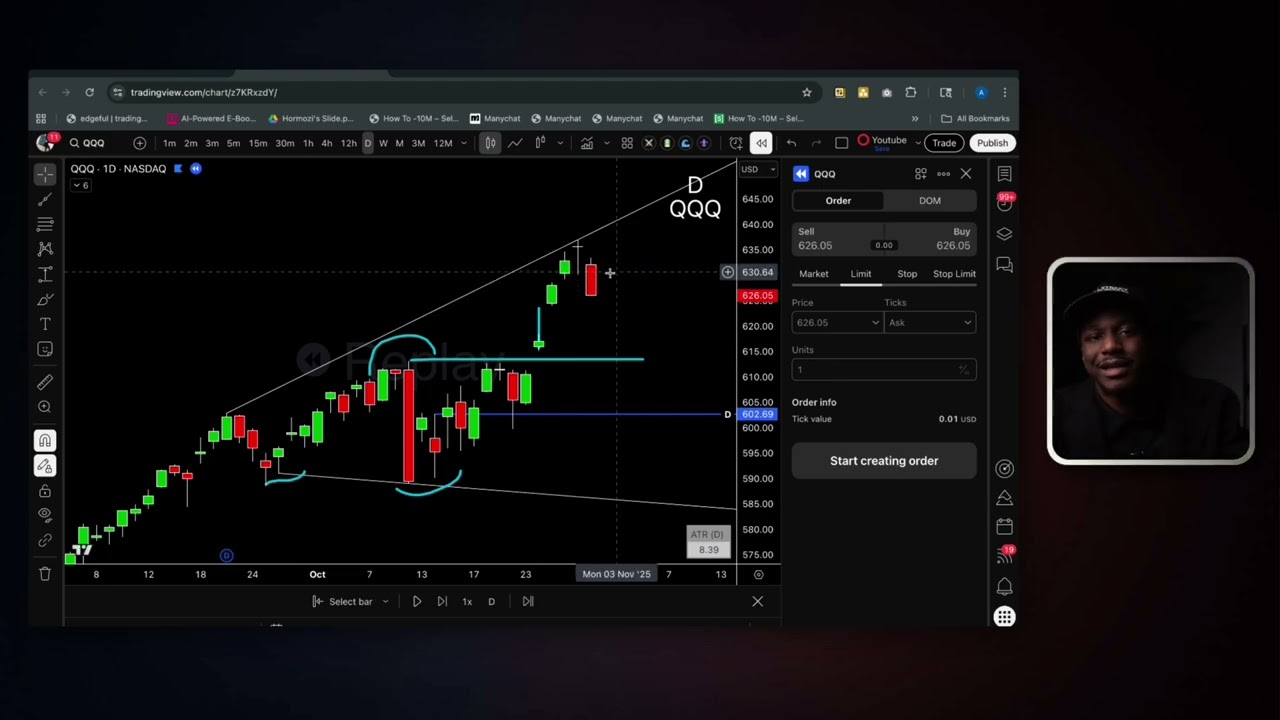Click the alert clock icon

[736, 143]
